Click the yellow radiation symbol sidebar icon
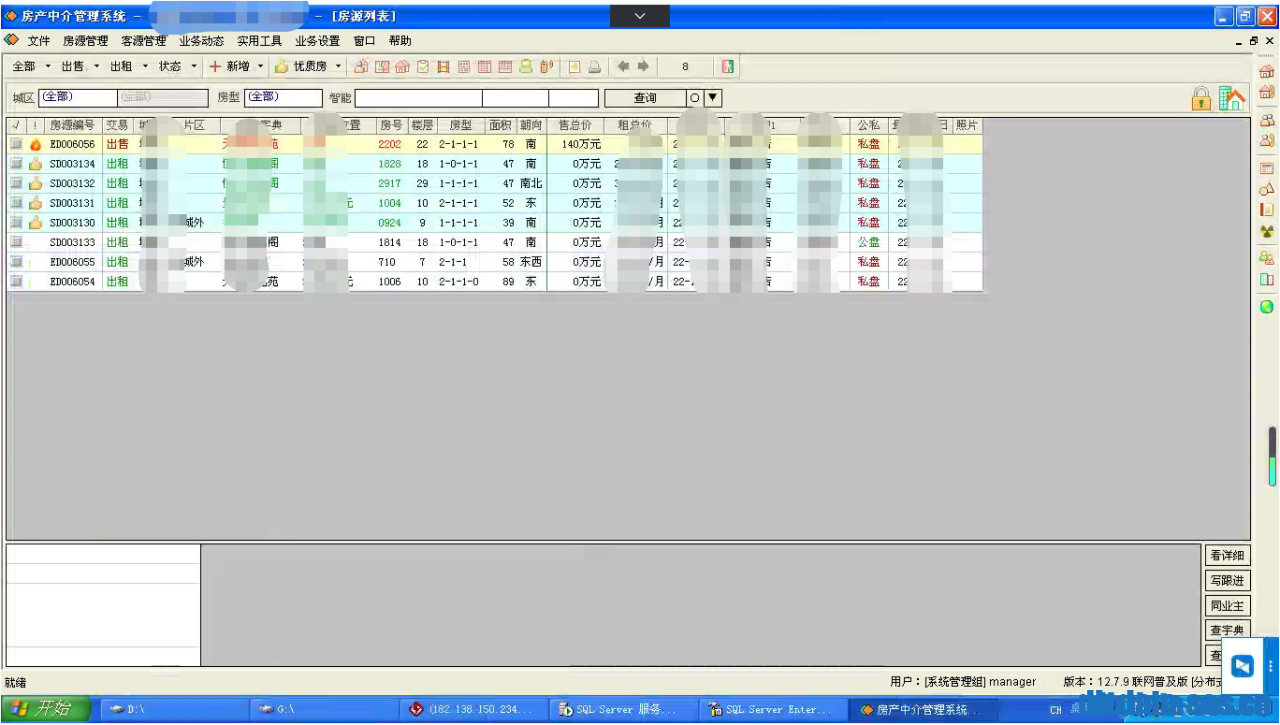The width and height of the screenshot is (1280, 725). click(x=1267, y=231)
